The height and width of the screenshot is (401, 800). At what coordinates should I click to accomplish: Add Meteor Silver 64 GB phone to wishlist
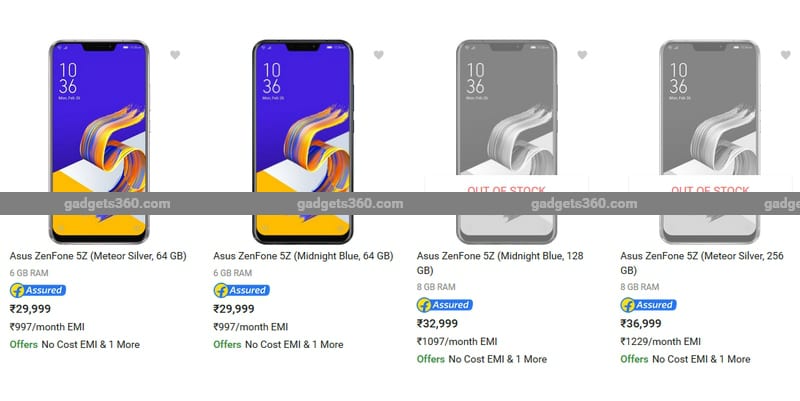[175, 55]
